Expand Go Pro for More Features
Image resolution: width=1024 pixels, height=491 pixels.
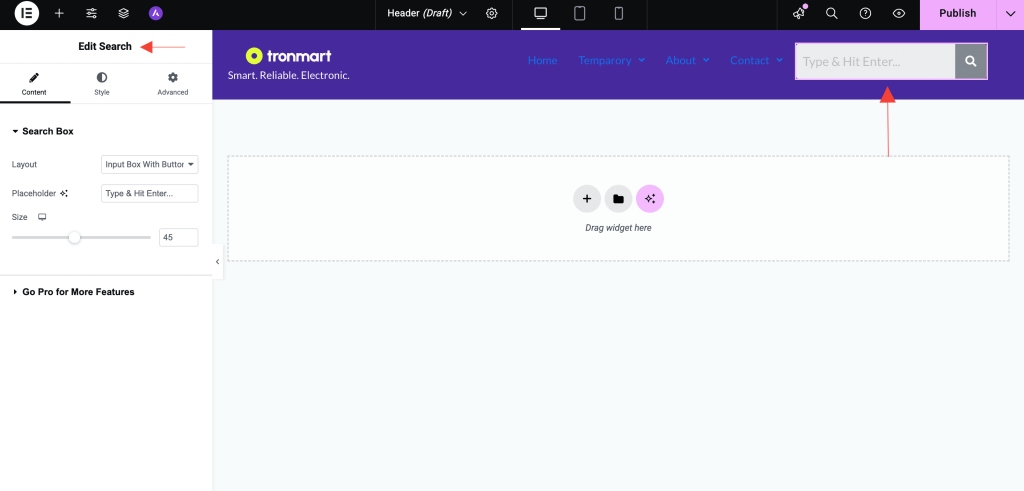click(77, 292)
